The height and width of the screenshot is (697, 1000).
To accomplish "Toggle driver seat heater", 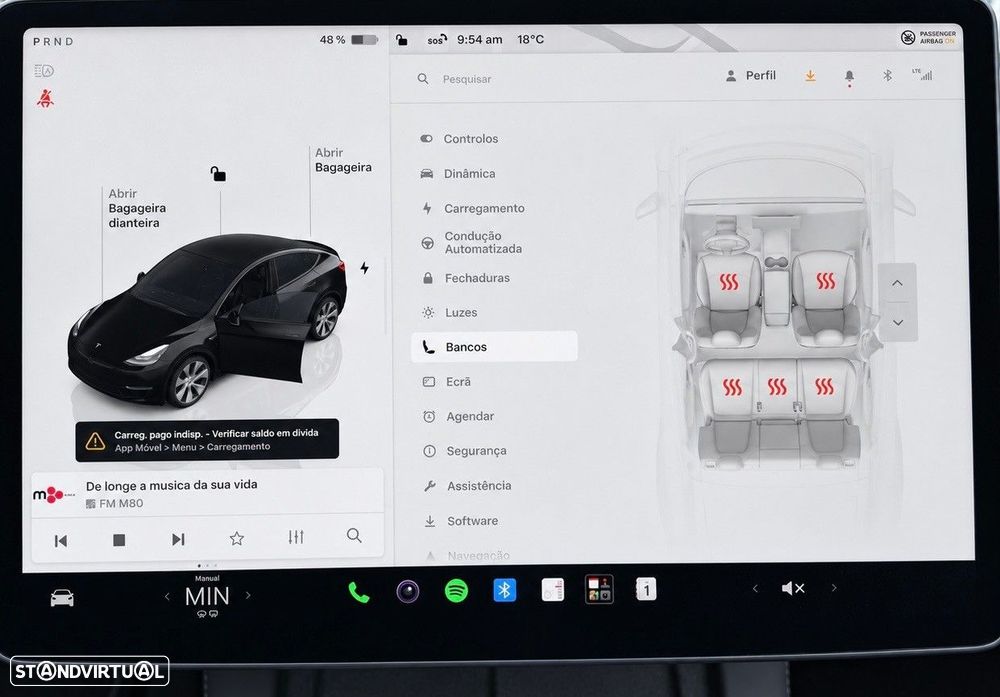I will coord(729,281).
